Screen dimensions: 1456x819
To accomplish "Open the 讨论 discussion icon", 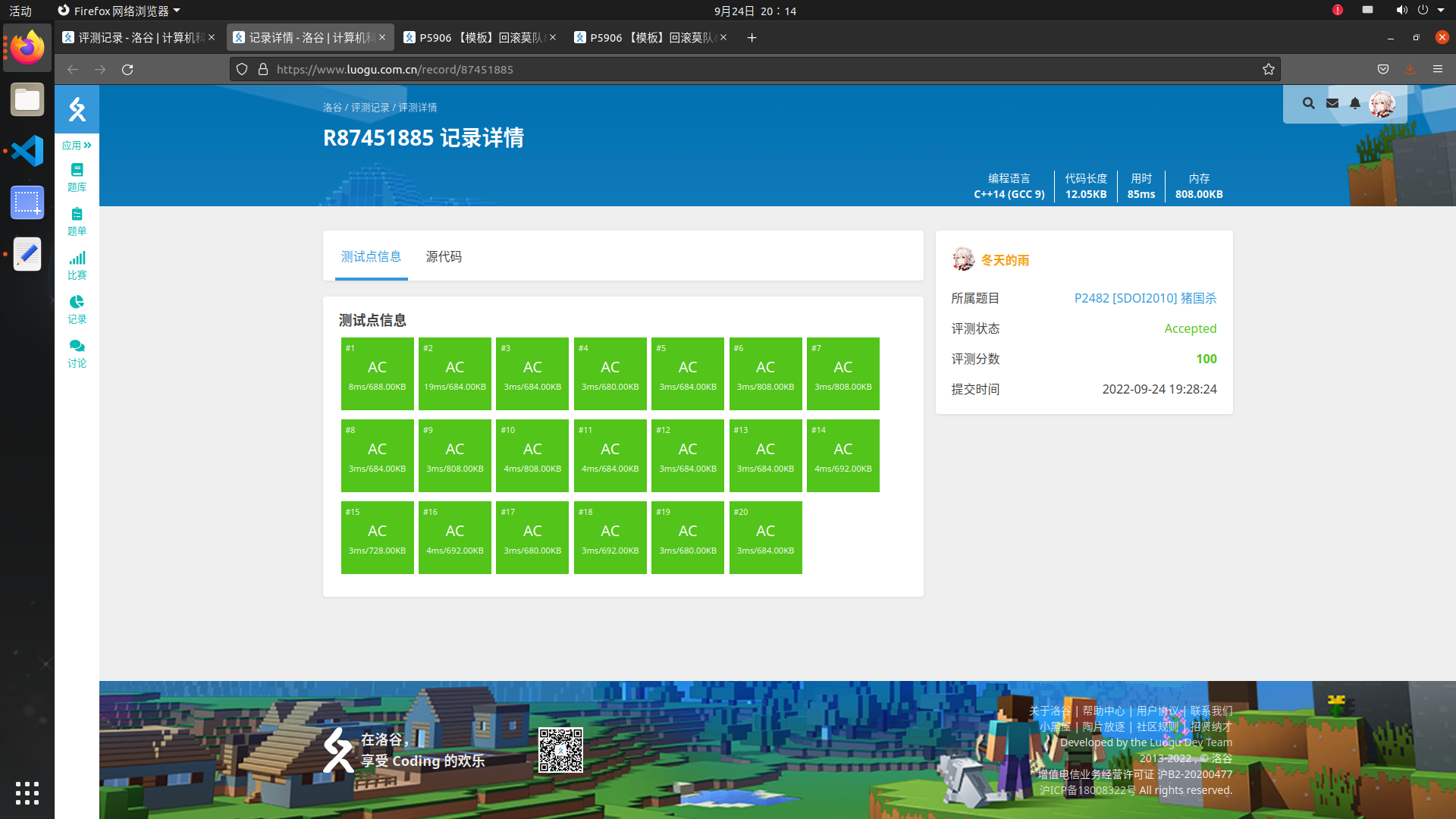I will click(x=77, y=353).
